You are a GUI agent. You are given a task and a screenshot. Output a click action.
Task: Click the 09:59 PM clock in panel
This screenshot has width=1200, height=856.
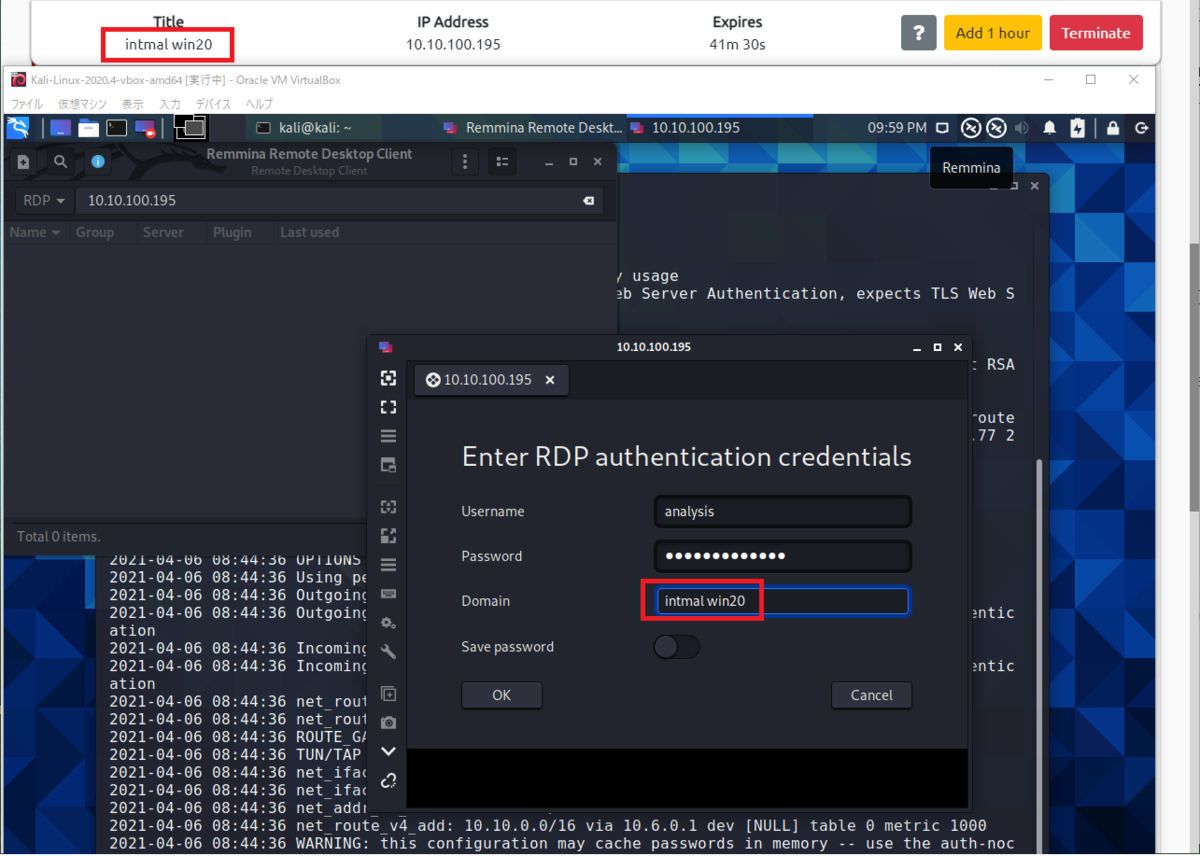click(897, 128)
